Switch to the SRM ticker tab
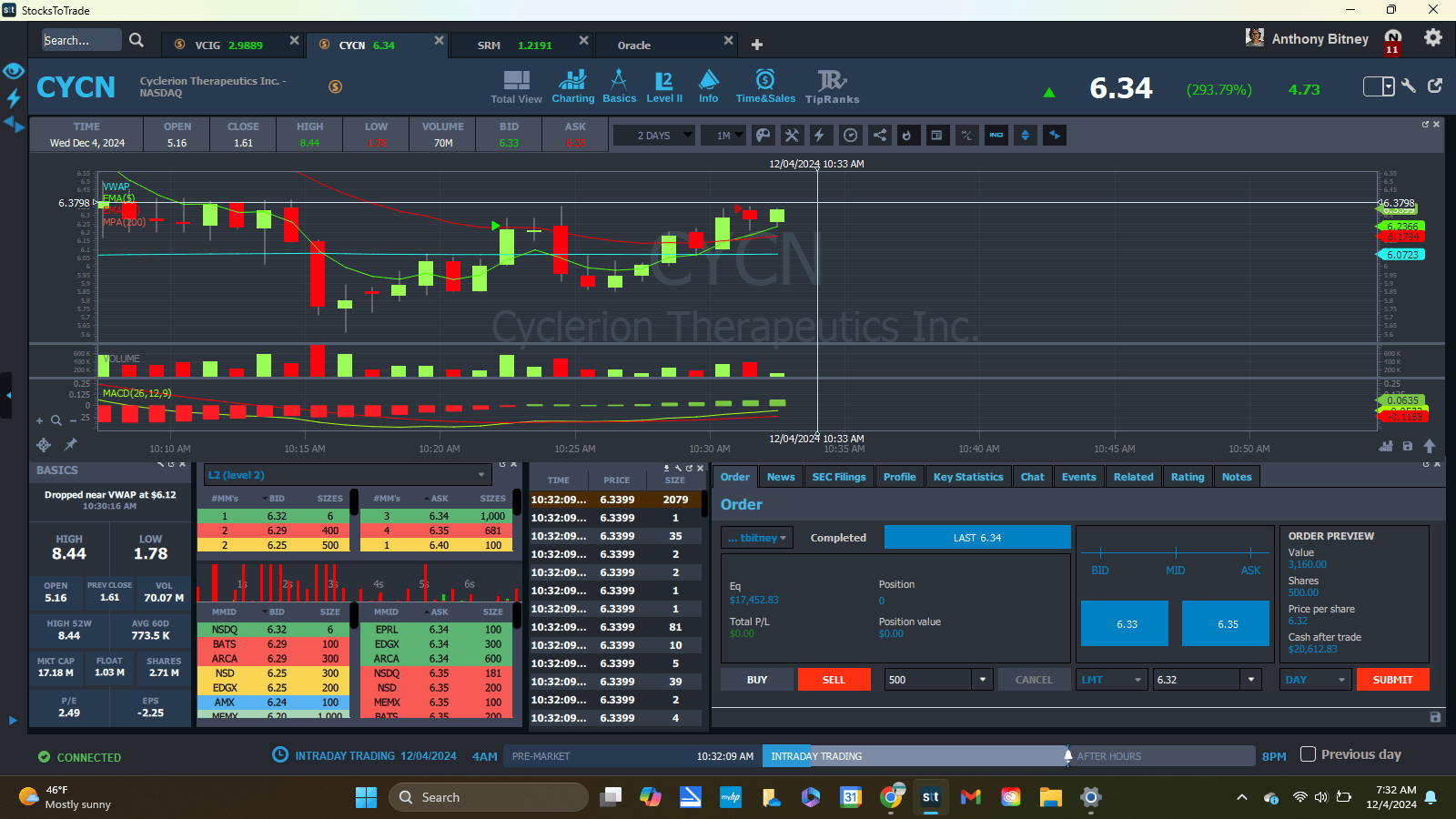 [521, 45]
